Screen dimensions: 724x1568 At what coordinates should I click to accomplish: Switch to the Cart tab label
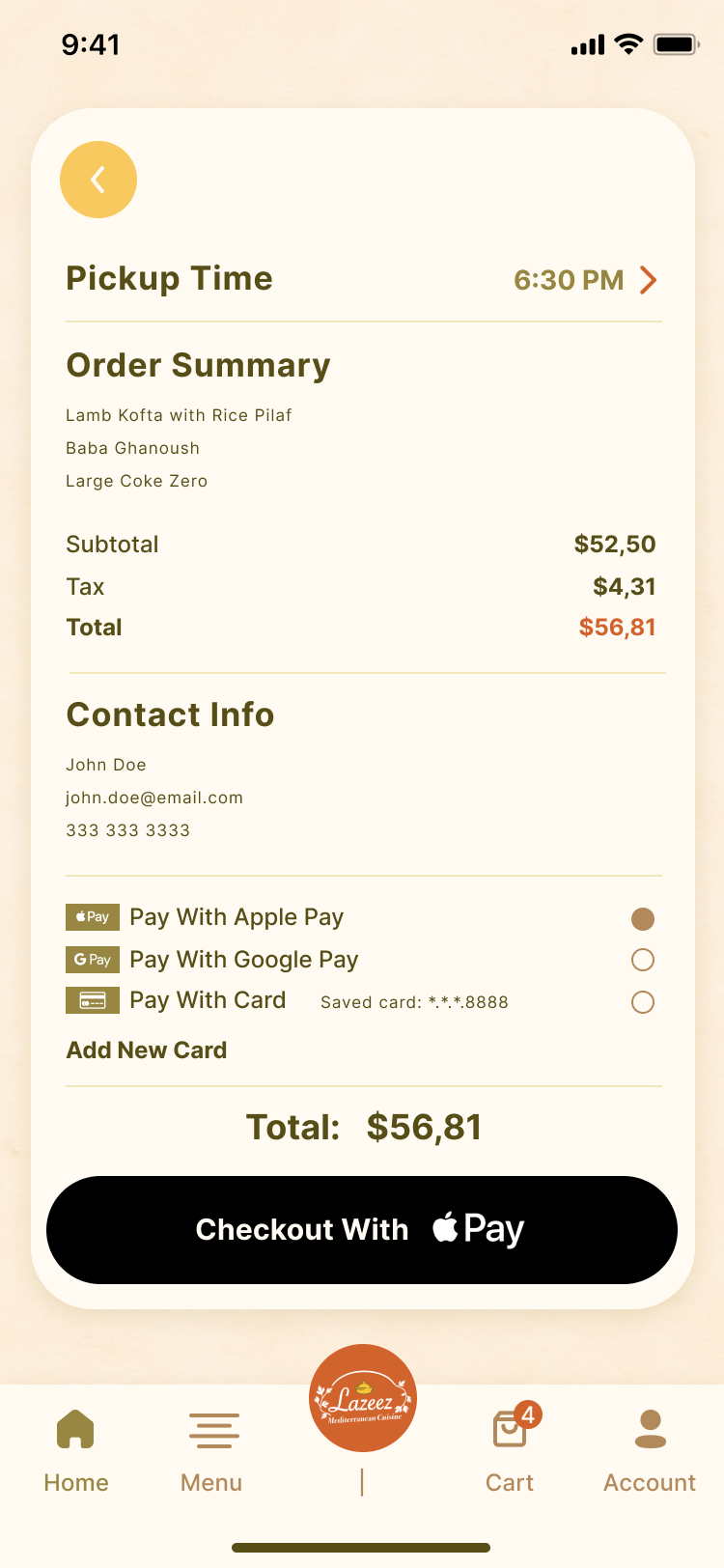(x=510, y=1483)
